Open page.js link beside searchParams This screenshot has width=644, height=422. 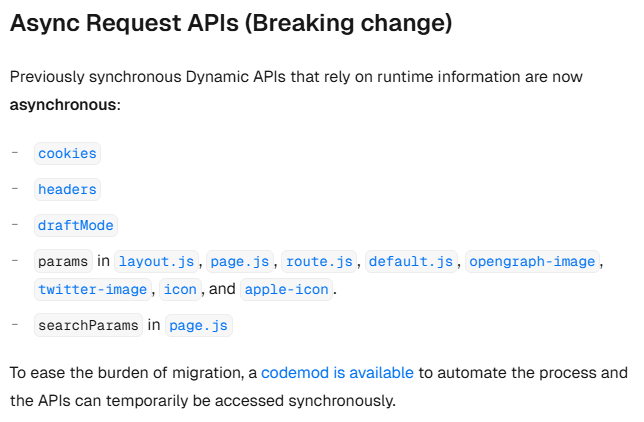pos(199,326)
